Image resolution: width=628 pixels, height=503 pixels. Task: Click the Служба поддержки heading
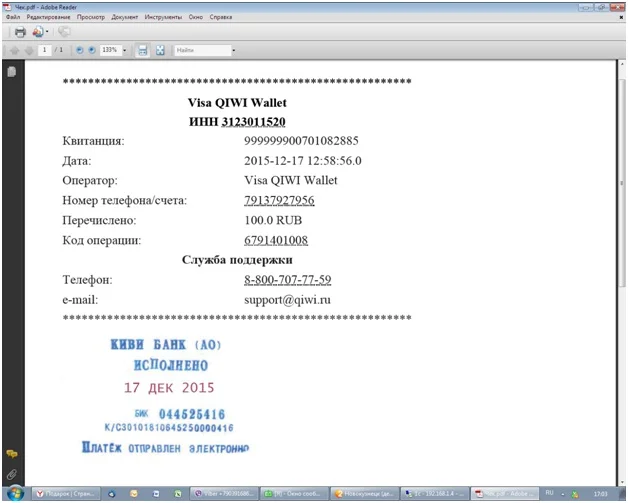pyautogui.click(x=237, y=260)
